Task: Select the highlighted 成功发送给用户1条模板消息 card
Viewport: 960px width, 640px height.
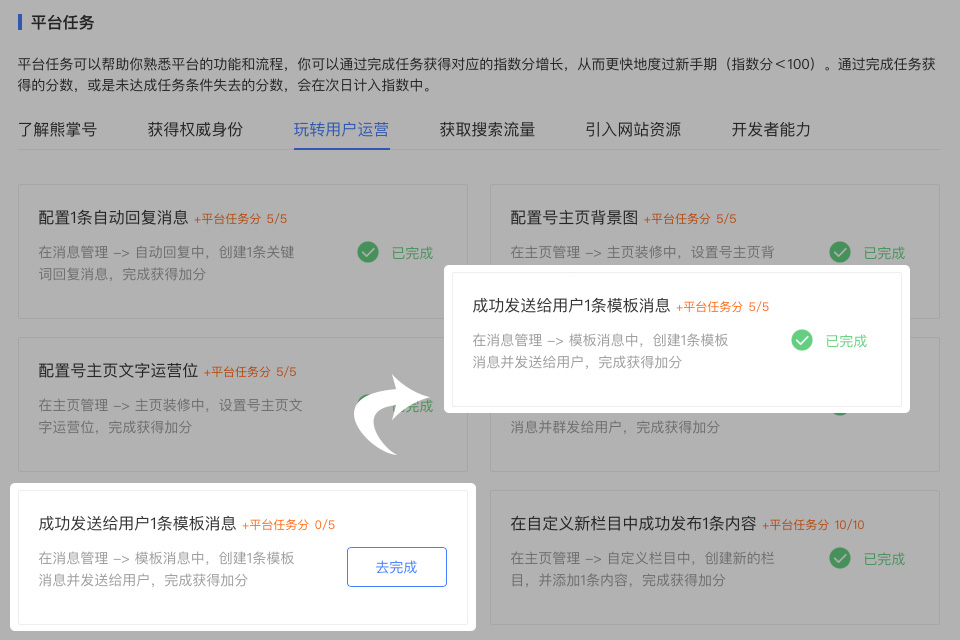Action: 680,340
